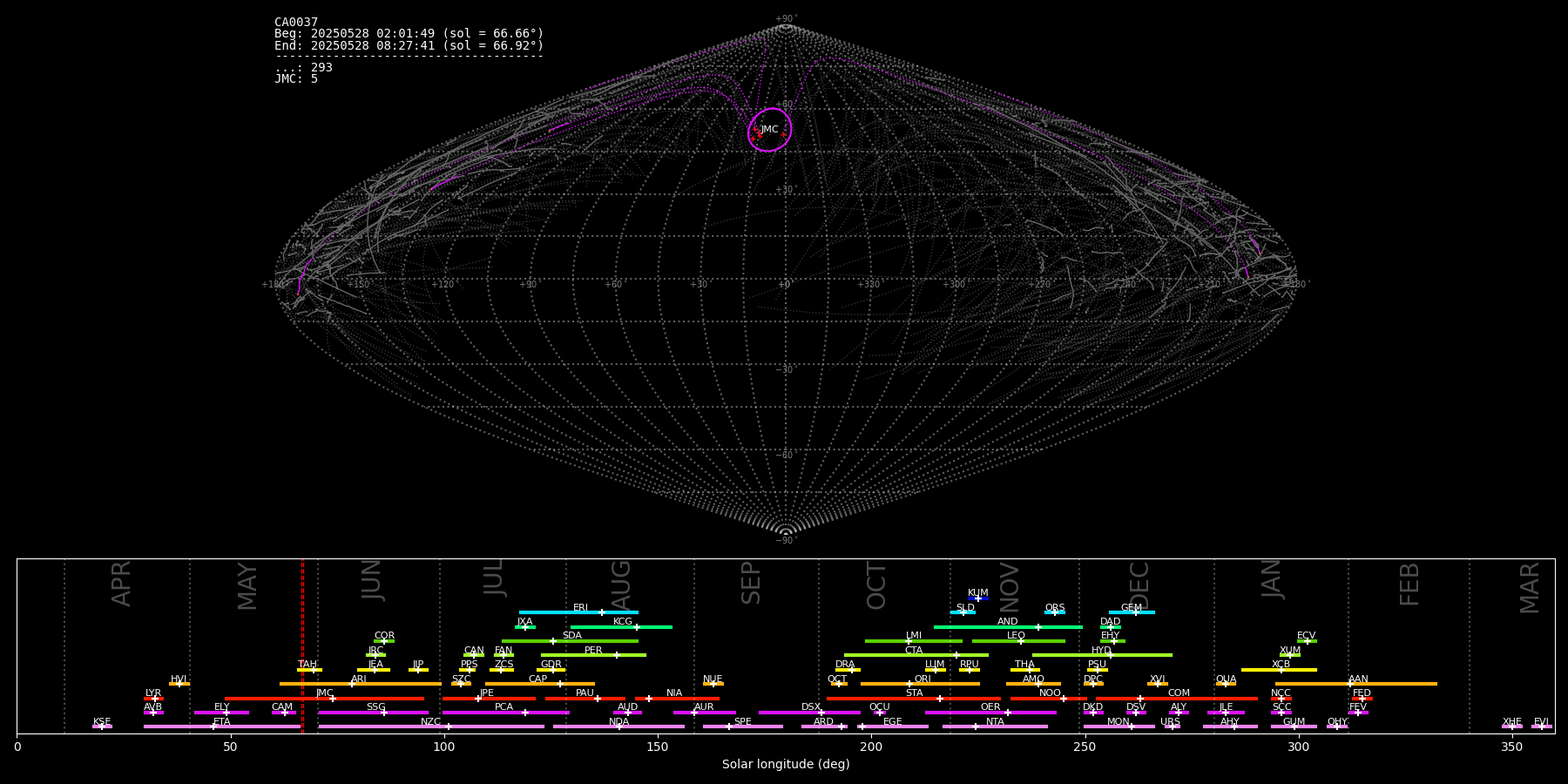This screenshot has height=784, width=1568.
Task: Select the PER shower label in timeline
Action: pos(593,651)
